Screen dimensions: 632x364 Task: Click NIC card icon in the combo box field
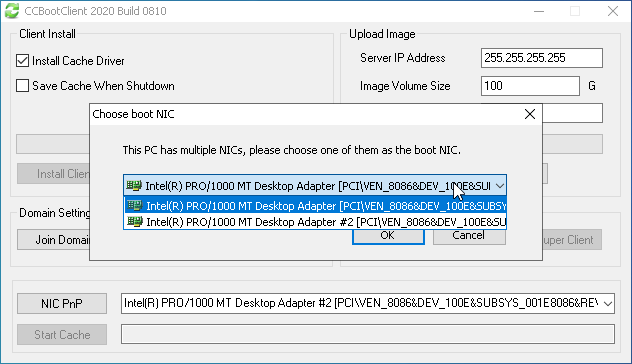click(134, 185)
